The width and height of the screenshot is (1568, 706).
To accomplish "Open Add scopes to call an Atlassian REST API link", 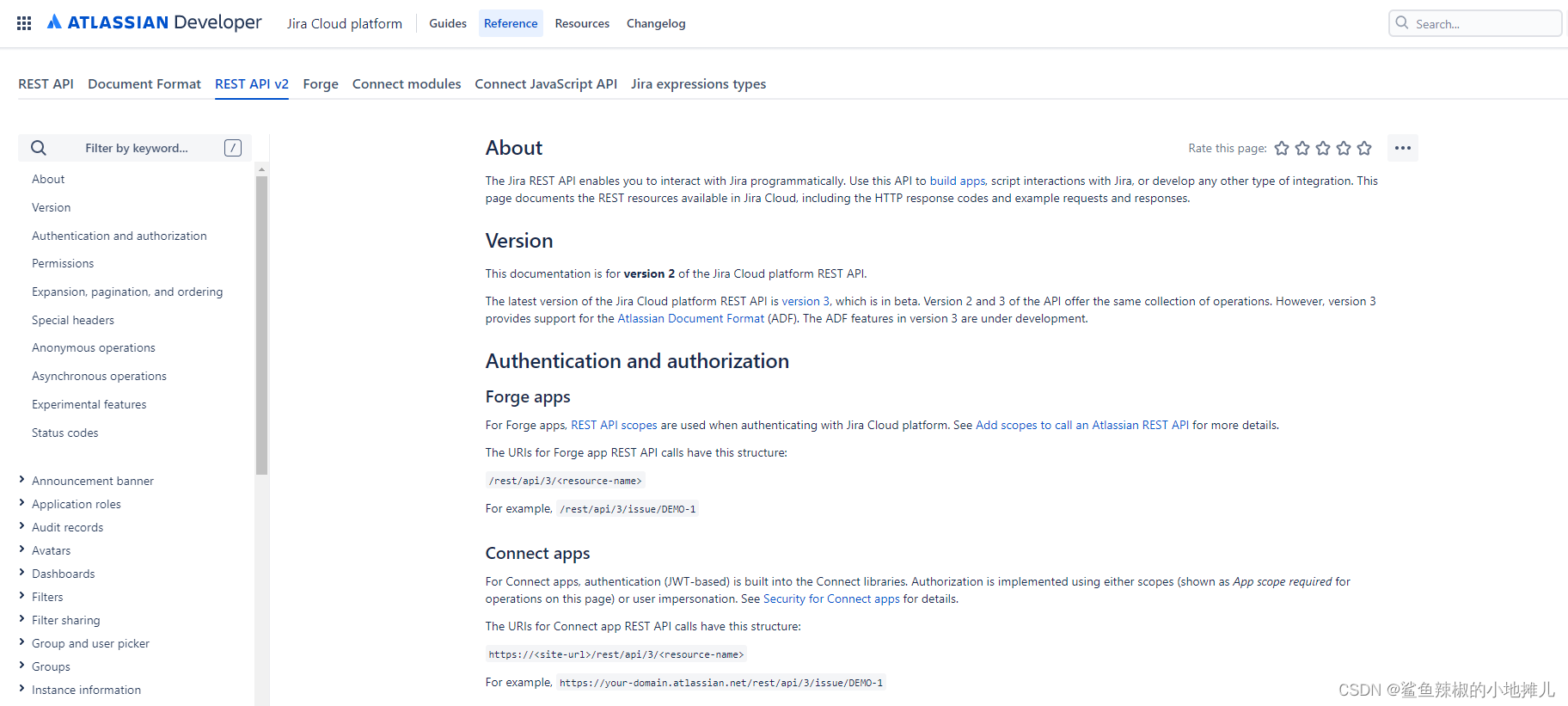I will tap(1082, 425).
